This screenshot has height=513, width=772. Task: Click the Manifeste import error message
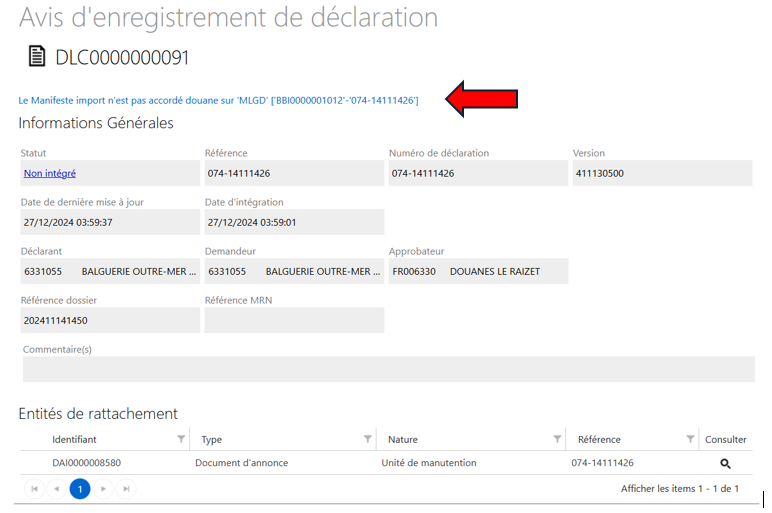[218, 100]
